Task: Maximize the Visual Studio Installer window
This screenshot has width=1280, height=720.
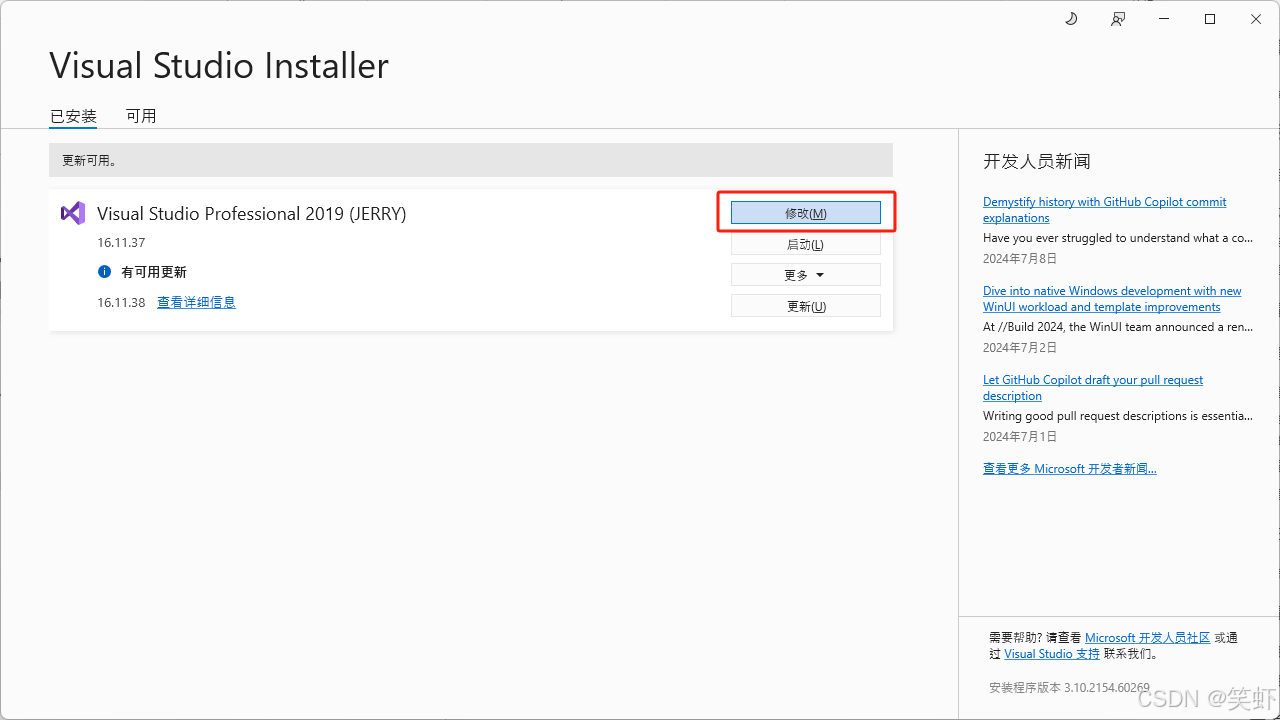Action: 1210,19
